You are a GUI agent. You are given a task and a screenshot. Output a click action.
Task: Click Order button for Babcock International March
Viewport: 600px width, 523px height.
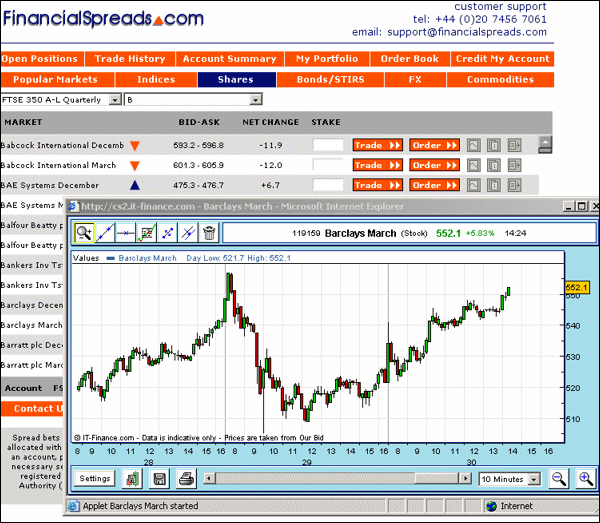[x=434, y=165]
